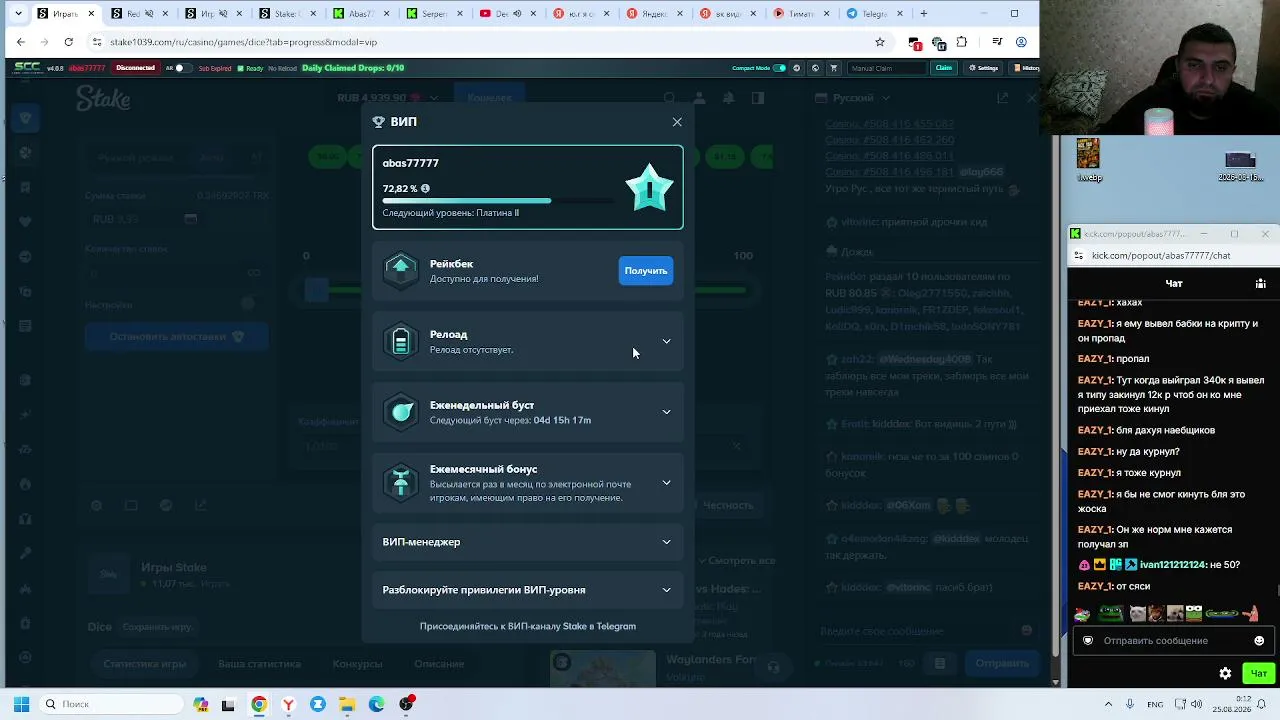Claim the rakeback with the Получить button
The width and height of the screenshot is (1280, 720).
[646, 271]
